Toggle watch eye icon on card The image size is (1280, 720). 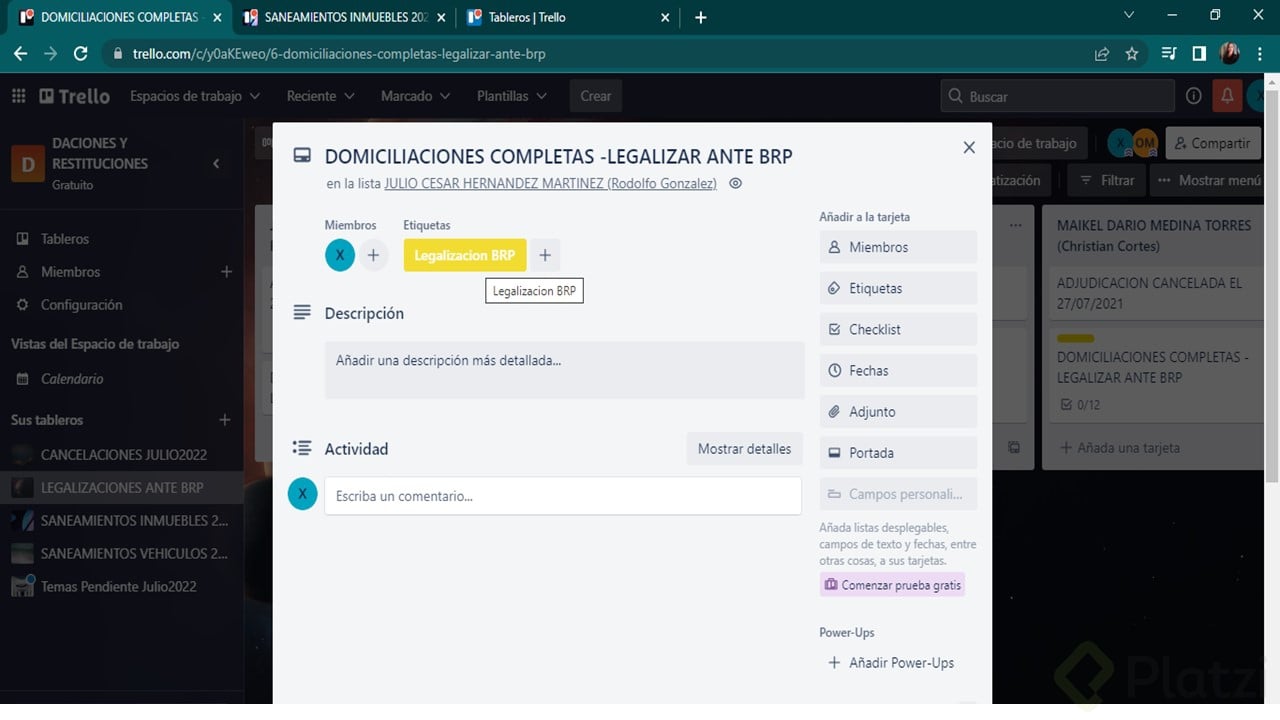coord(735,183)
